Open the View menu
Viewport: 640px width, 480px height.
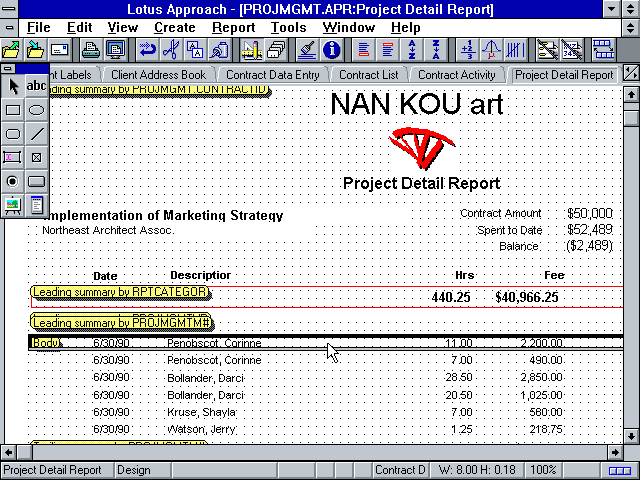point(122,28)
